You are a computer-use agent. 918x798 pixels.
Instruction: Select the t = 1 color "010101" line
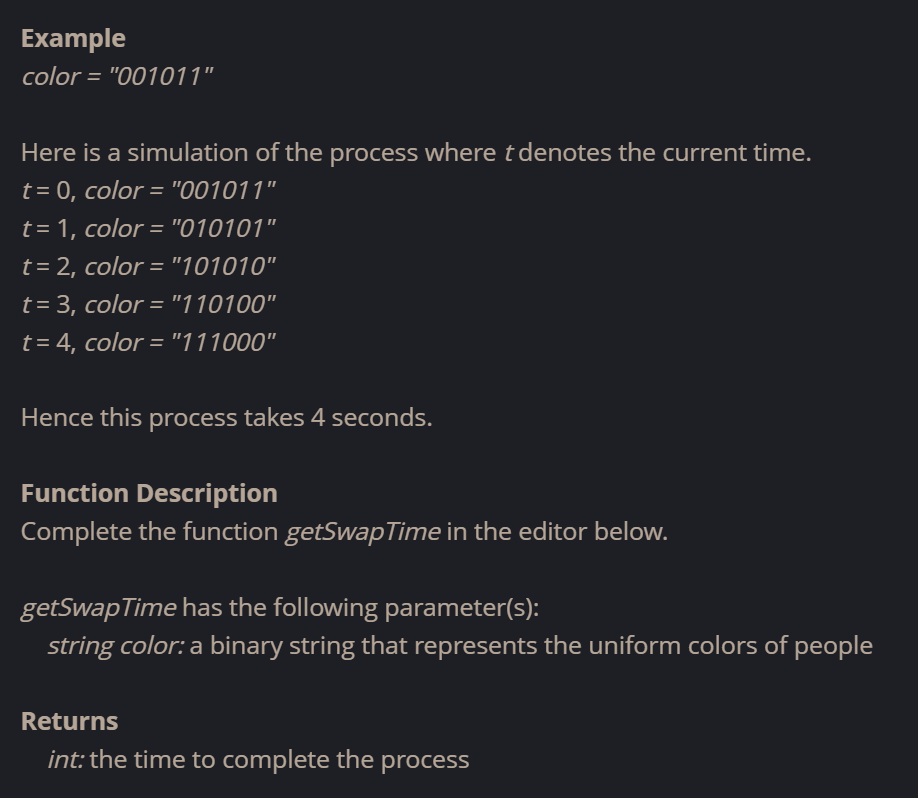tap(148, 229)
